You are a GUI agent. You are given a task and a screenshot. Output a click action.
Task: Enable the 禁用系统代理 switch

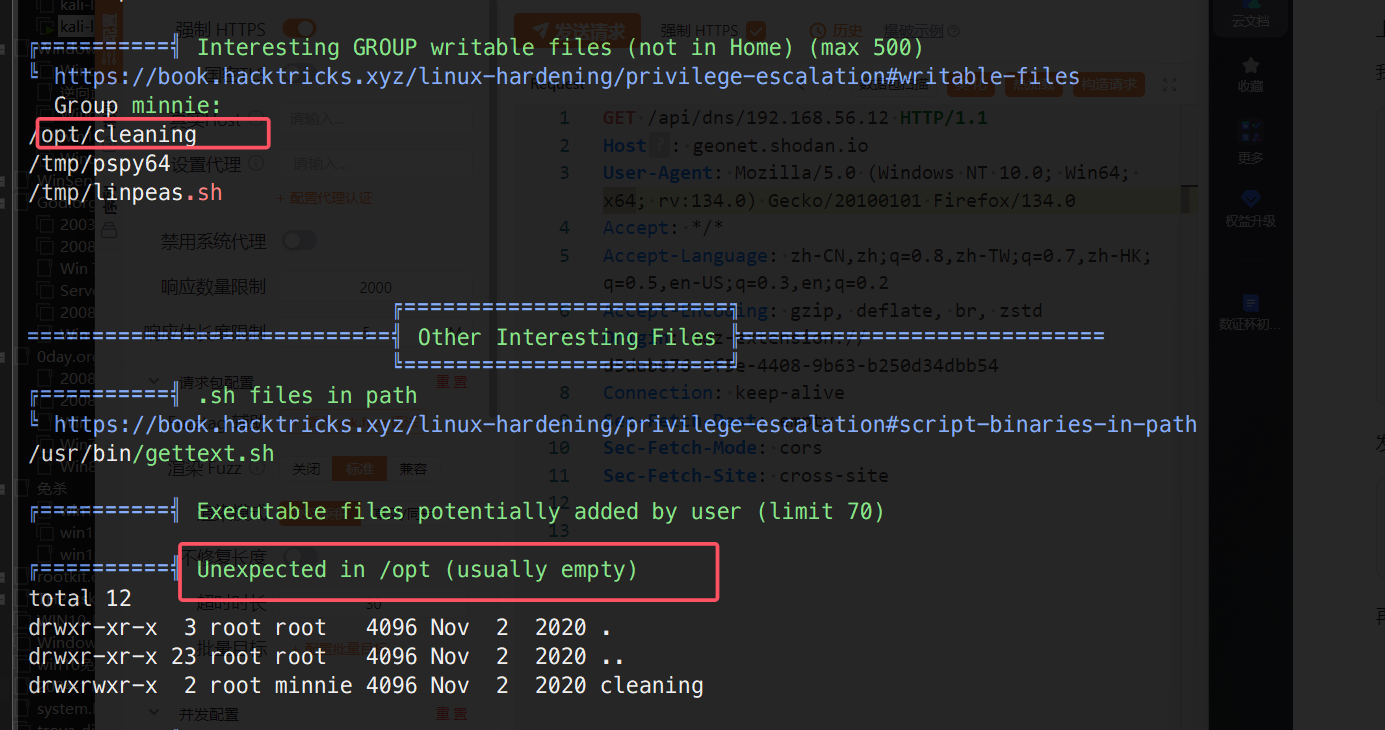[x=299, y=240]
